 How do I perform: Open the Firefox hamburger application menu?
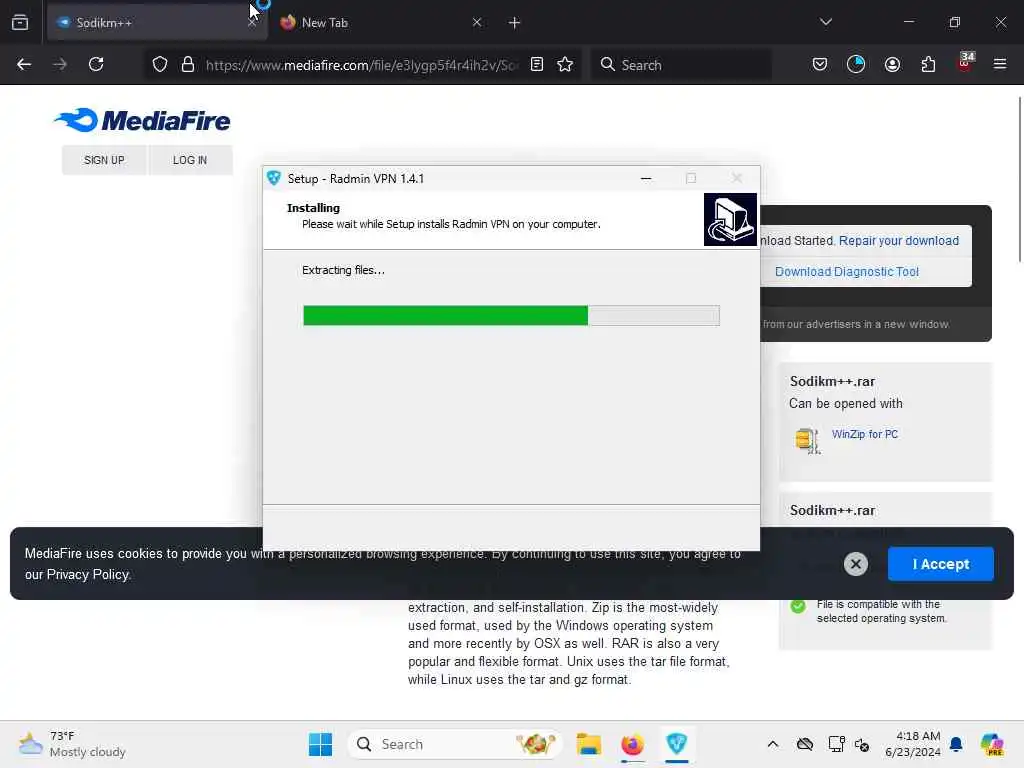[x=1000, y=64]
